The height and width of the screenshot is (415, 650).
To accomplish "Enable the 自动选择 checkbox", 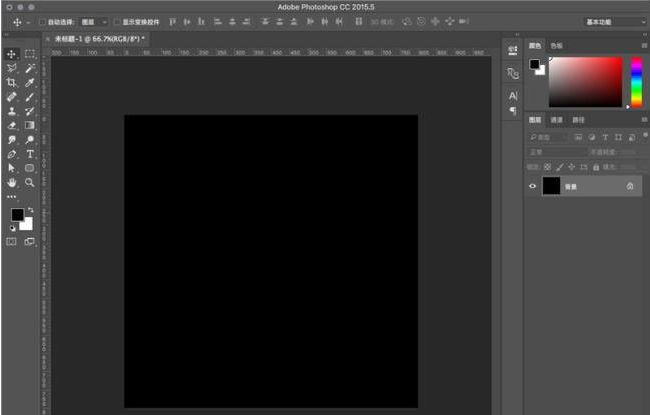I will click(x=42, y=21).
